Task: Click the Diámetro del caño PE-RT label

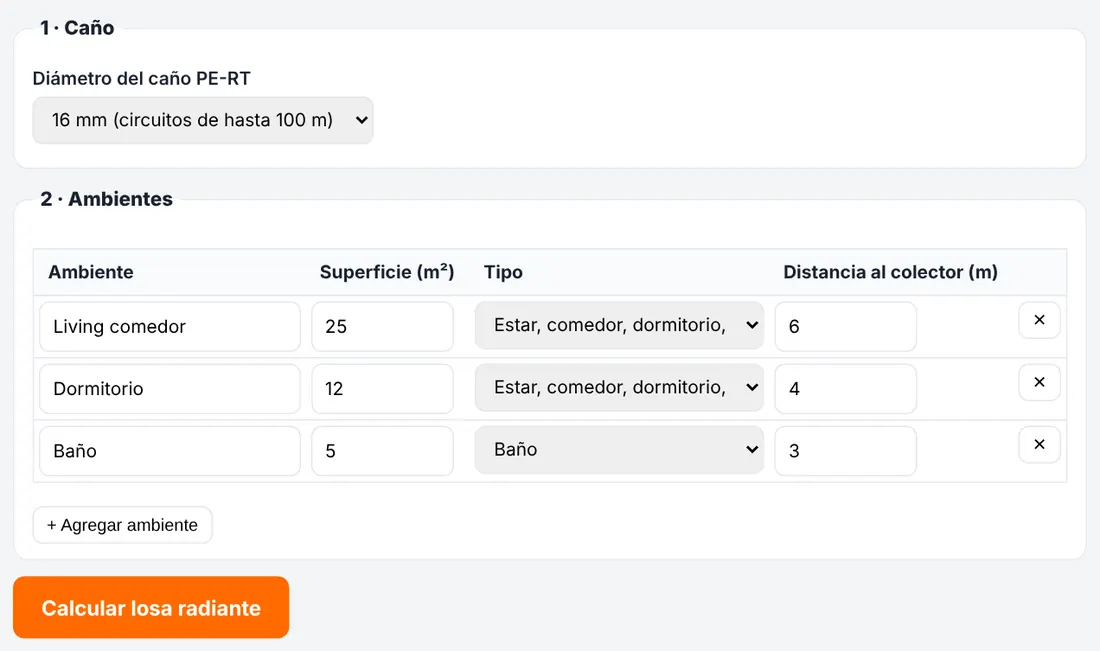Action: (x=141, y=79)
